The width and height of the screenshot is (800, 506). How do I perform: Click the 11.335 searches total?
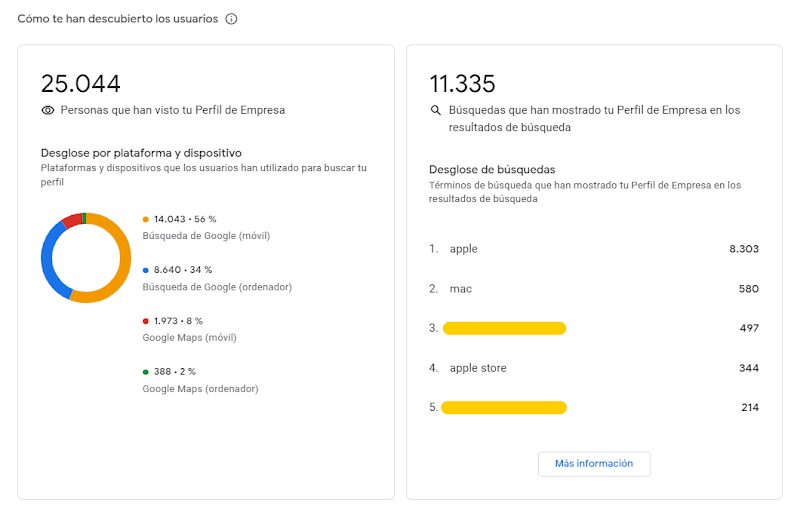coord(462,84)
